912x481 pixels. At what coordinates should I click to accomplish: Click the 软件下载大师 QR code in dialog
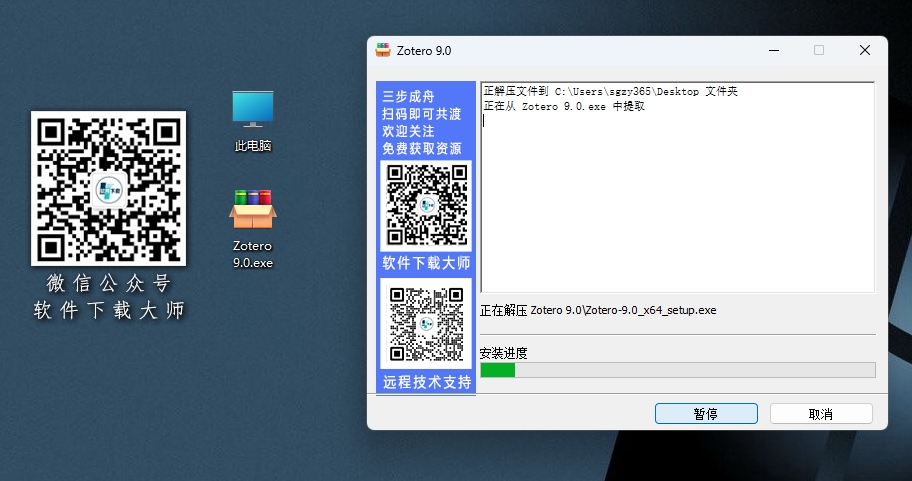(426, 205)
